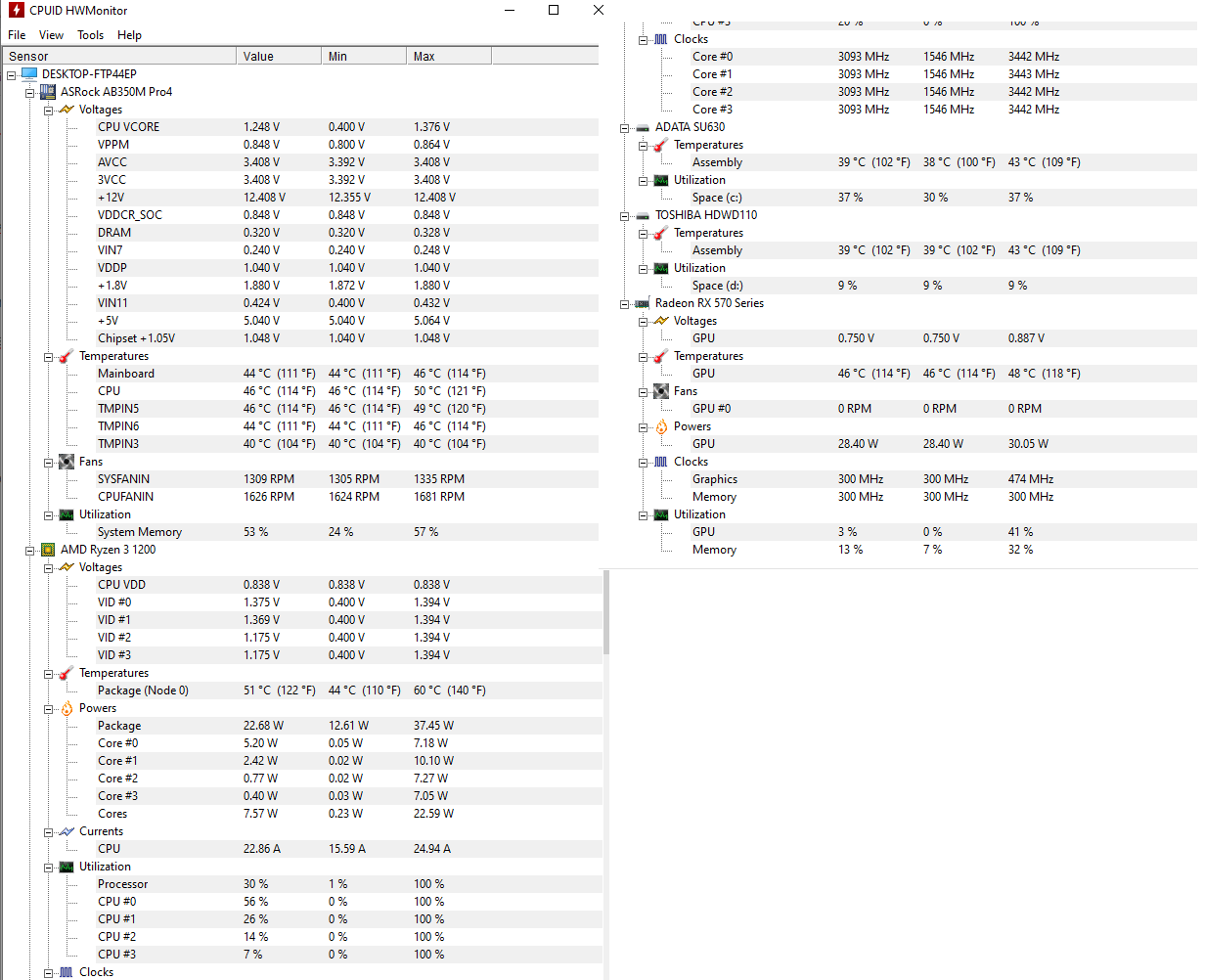
Task: Click the Voltages icon under Radeon RX 570
Action: [661, 321]
